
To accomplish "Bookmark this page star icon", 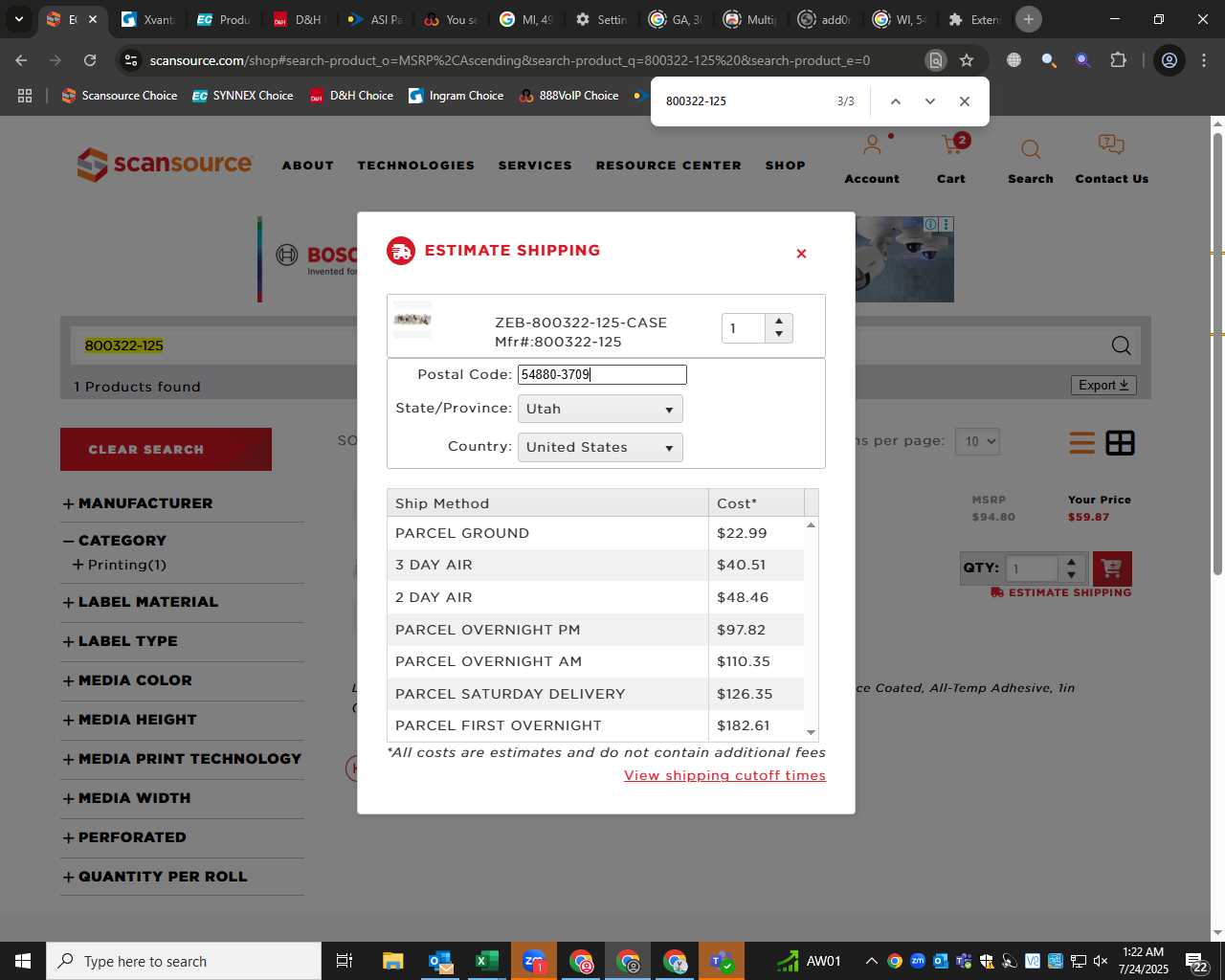I will point(967,60).
